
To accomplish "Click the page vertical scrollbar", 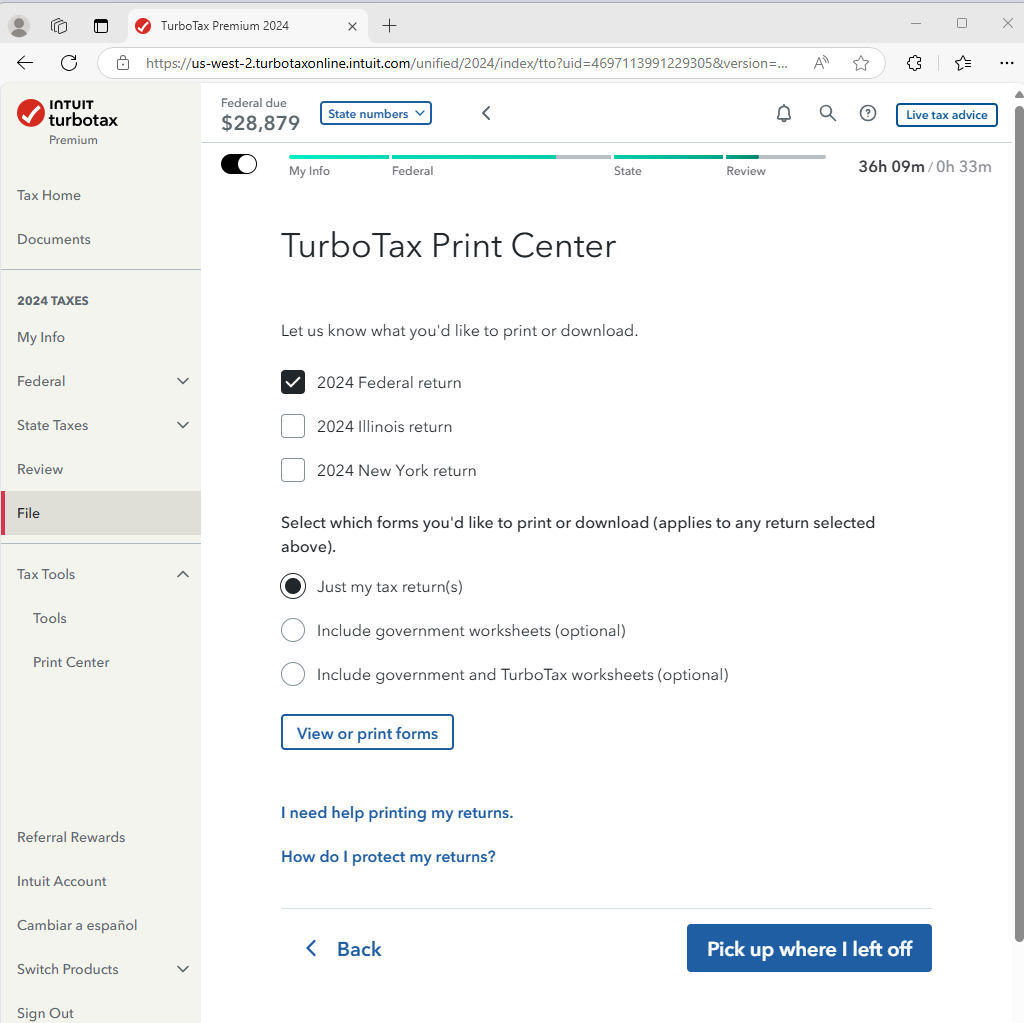I will (1019, 523).
